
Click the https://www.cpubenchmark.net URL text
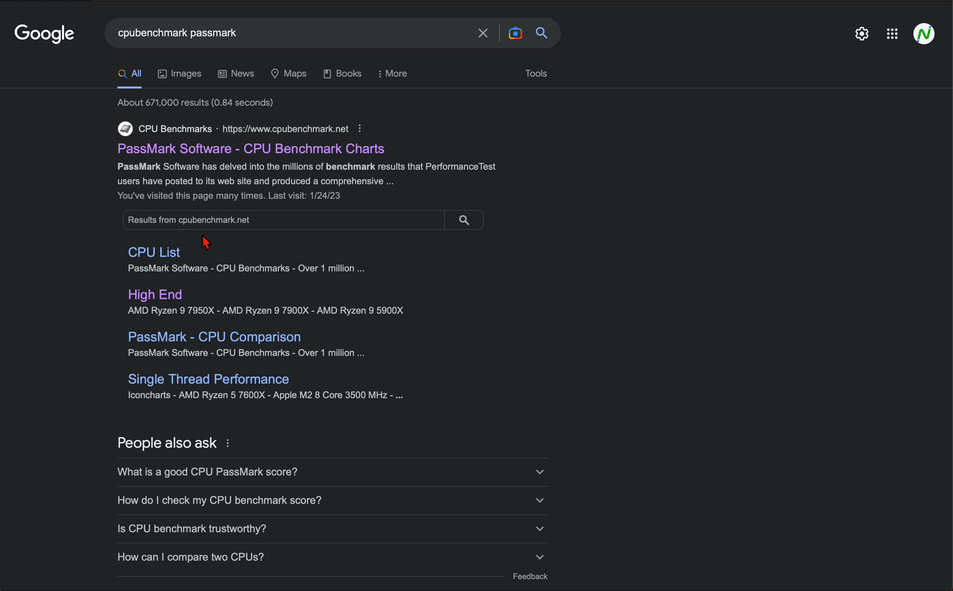pyautogui.click(x=286, y=129)
